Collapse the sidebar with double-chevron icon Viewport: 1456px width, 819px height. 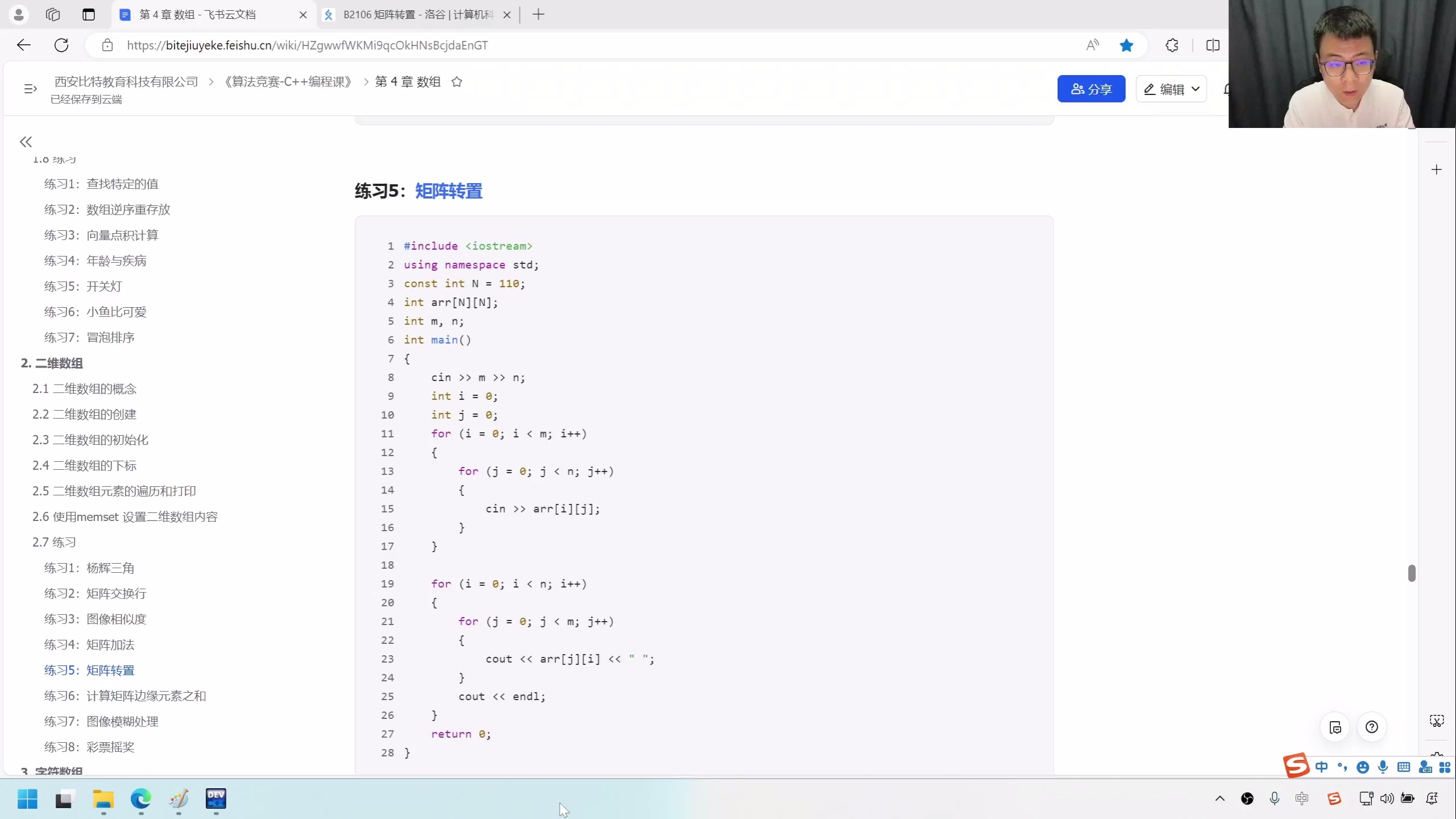point(26,142)
